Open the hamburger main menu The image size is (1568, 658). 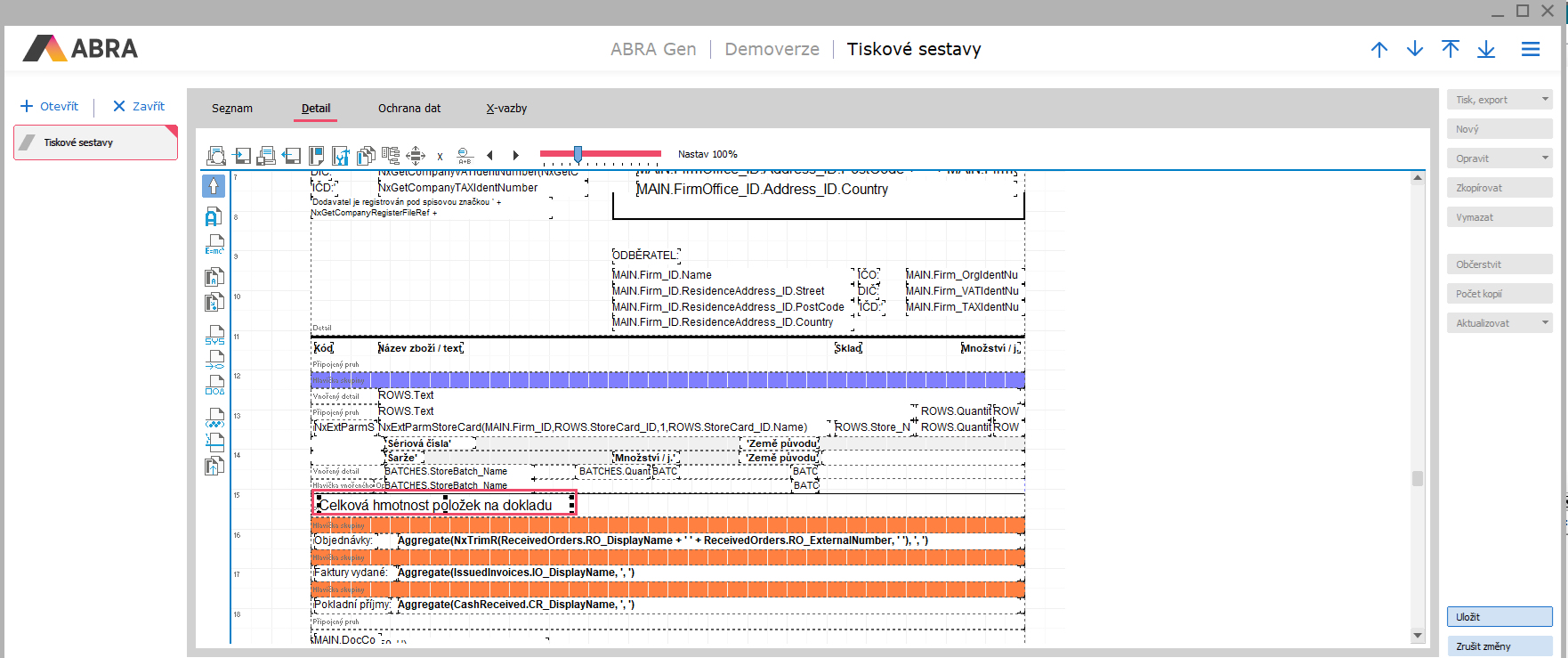1531,50
